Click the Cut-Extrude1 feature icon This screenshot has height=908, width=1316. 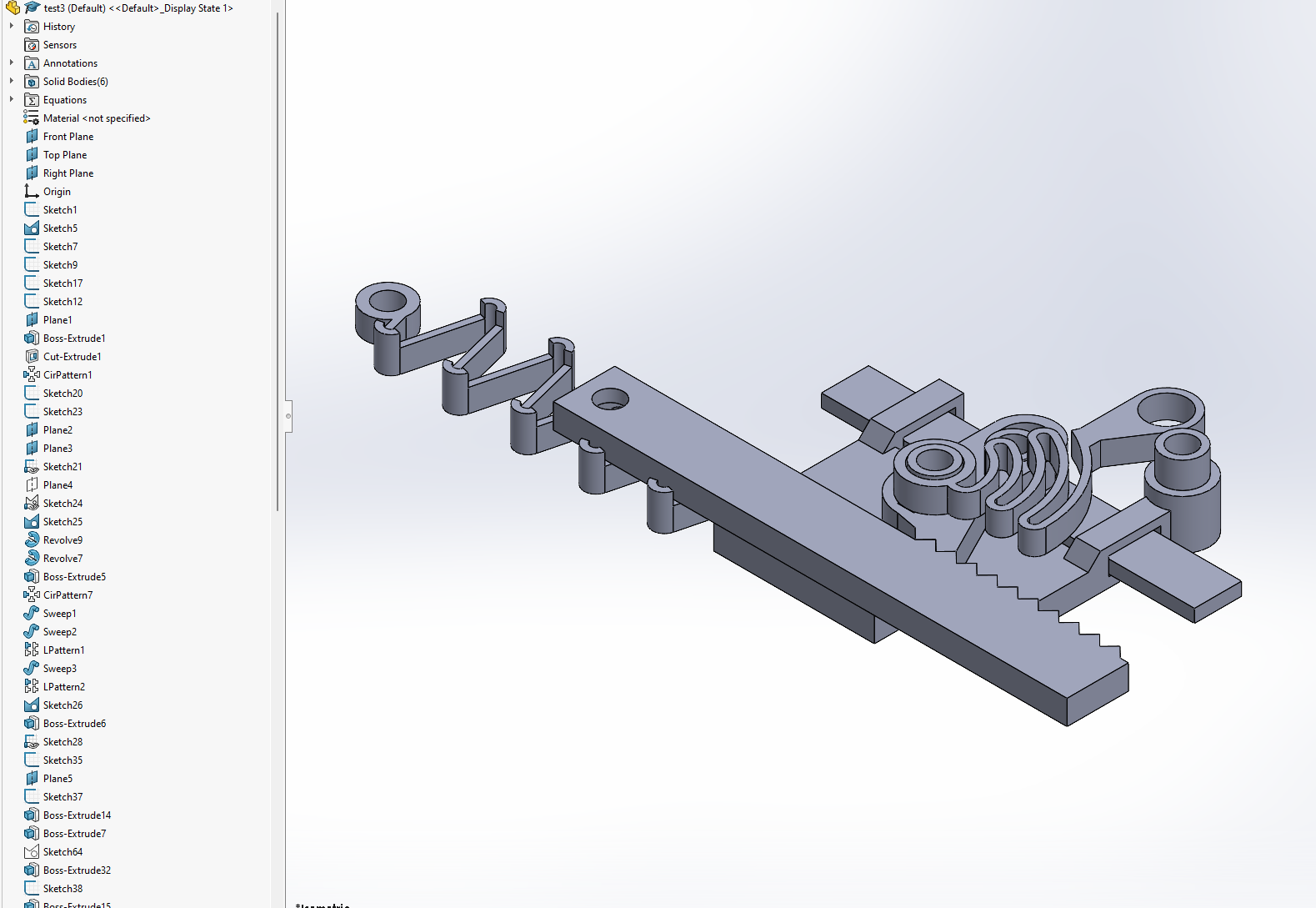(32, 357)
